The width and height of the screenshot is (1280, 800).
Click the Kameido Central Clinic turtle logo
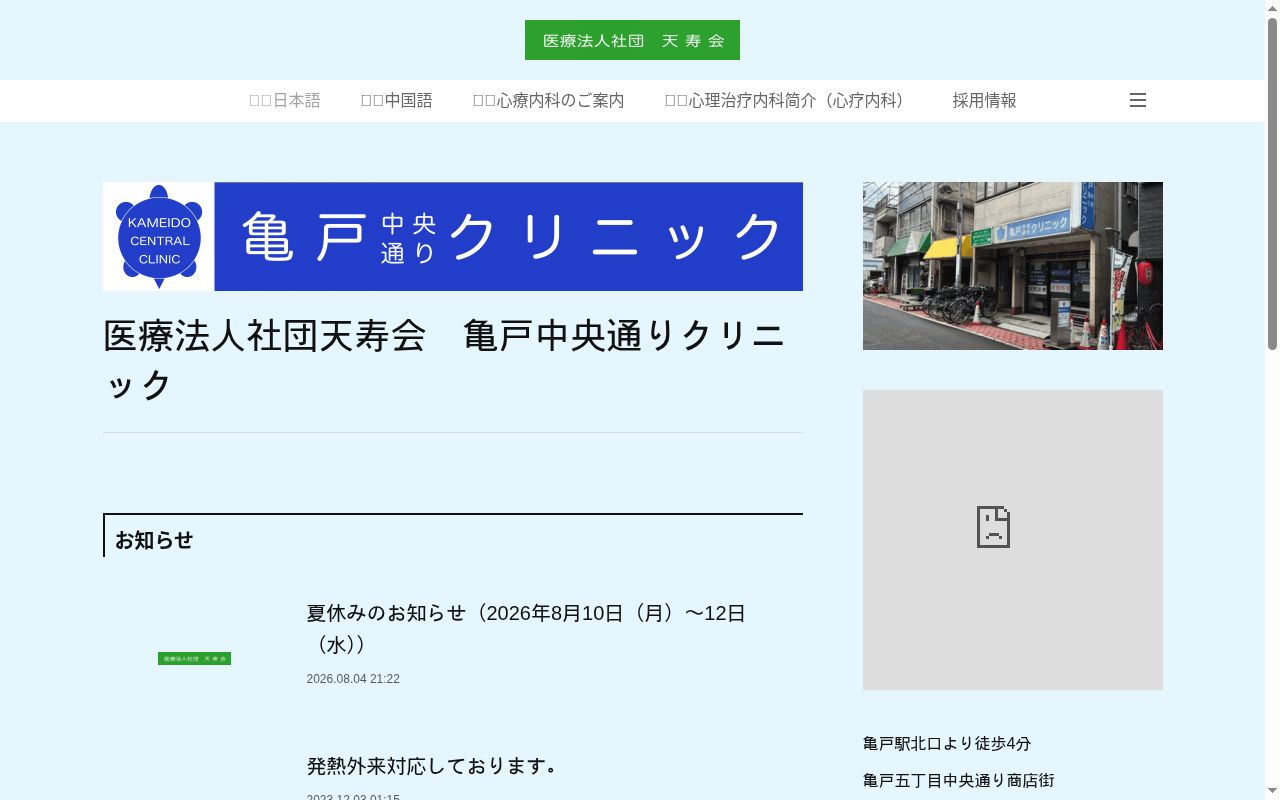[159, 237]
